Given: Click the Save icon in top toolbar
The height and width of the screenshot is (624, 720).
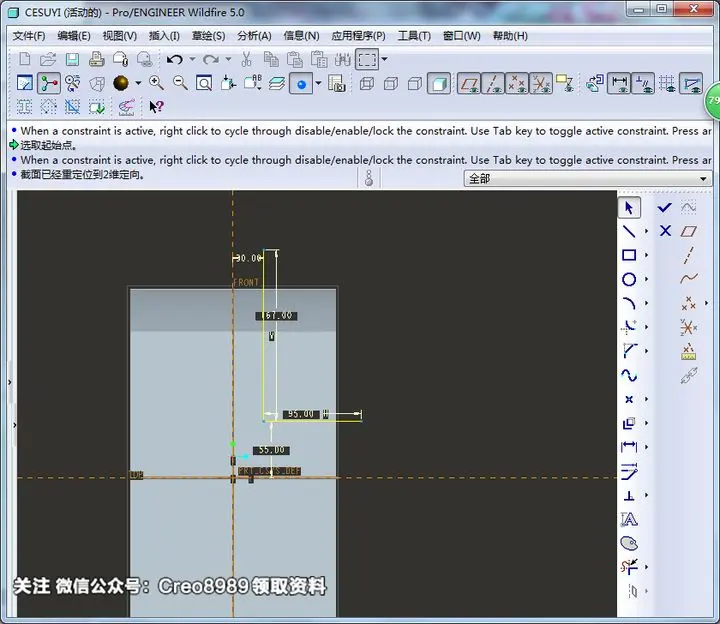Looking at the screenshot, I should [72, 59].
